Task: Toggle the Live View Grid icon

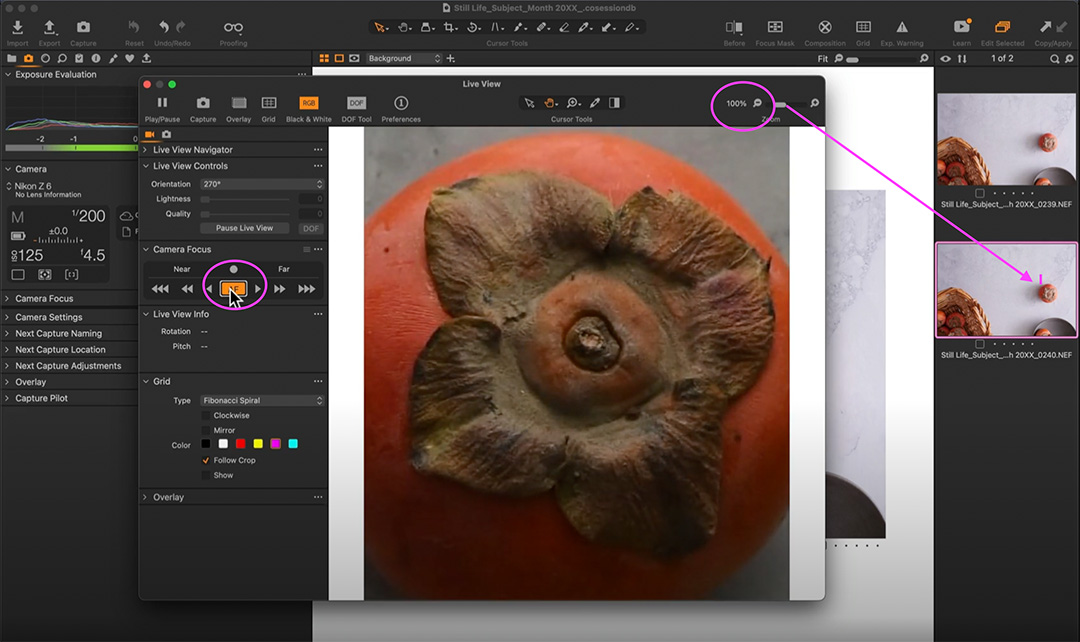Action: tap(269, 103)
